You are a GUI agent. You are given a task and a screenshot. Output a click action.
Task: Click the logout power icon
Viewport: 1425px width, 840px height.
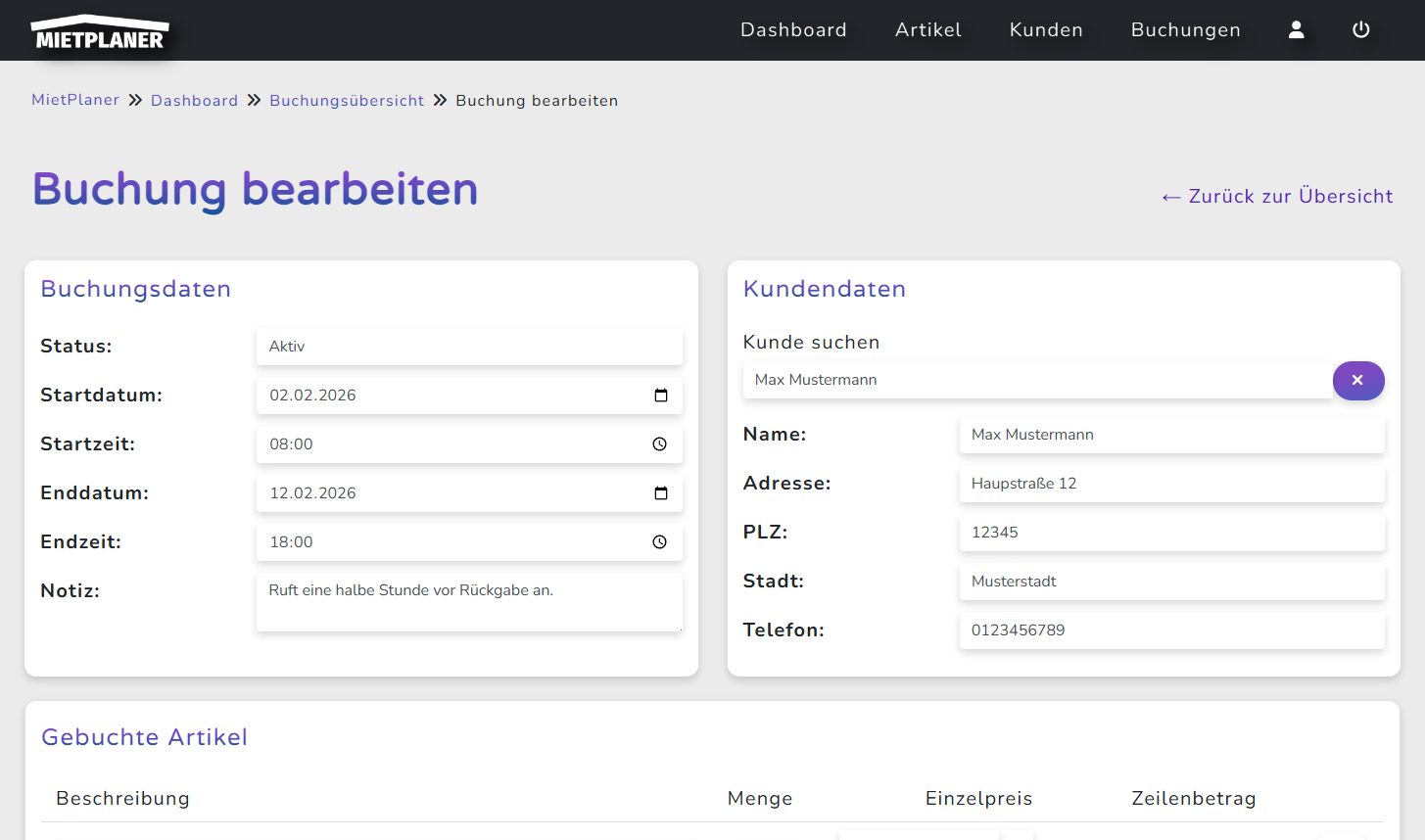(1361, 29)
